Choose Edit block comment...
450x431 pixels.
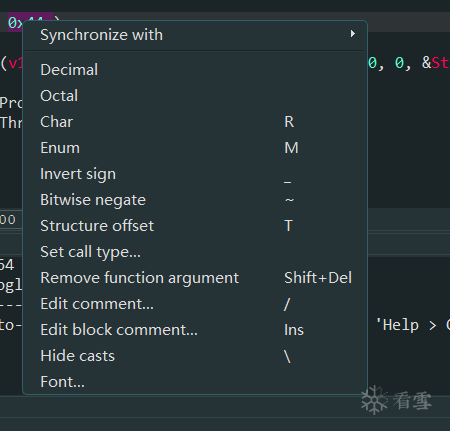point(195,330)
